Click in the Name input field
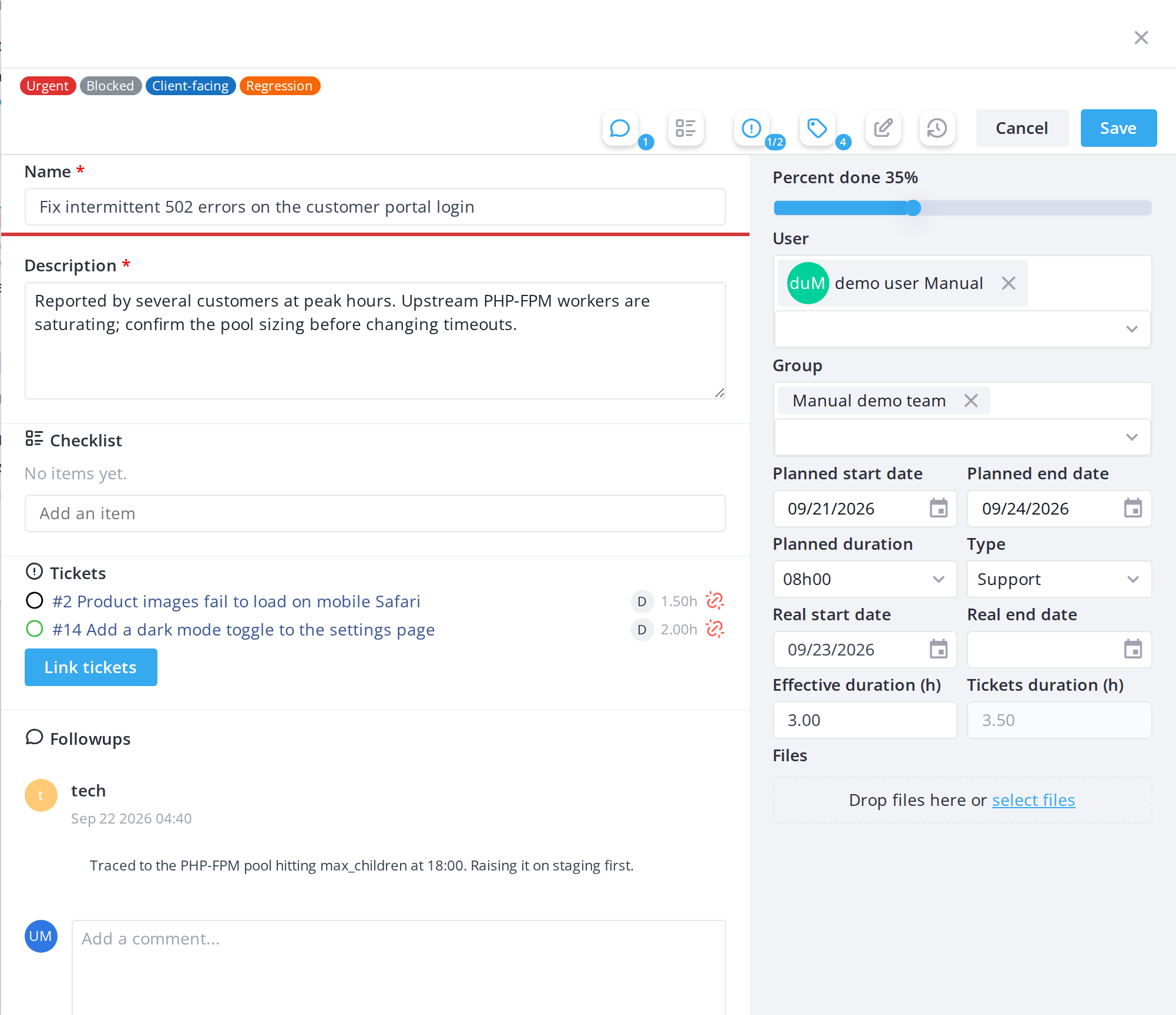The width and height of the screenshot is (1176, 1015). 375,207
